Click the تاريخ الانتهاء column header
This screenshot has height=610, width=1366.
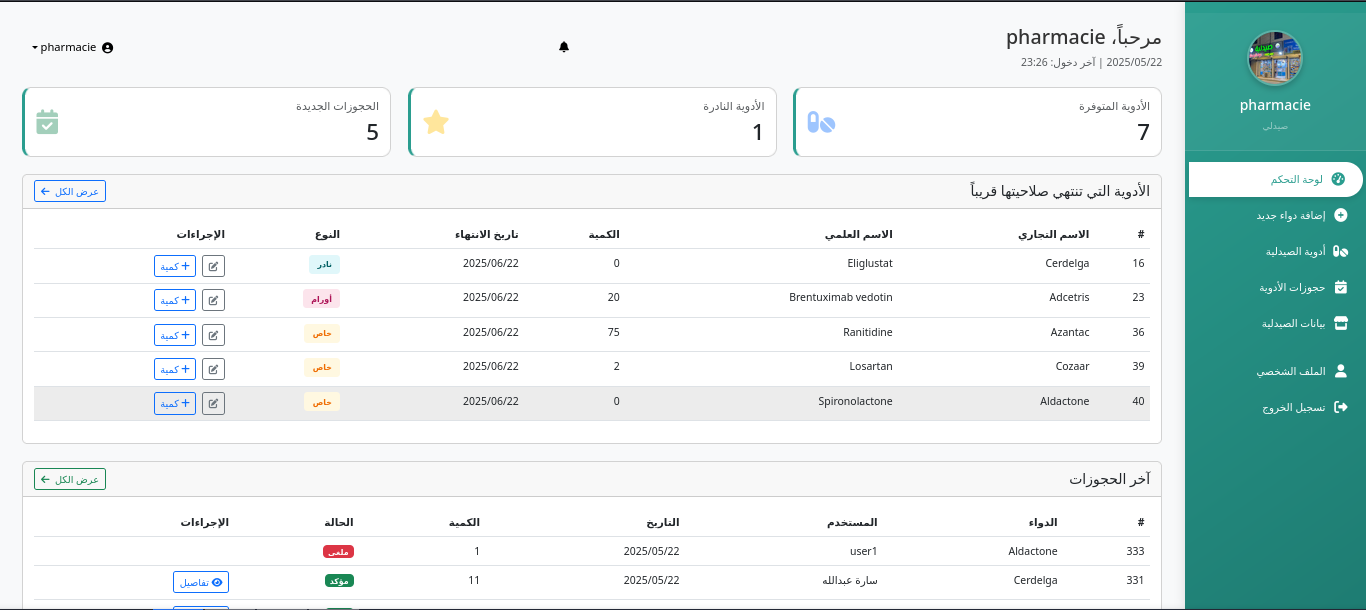[487, 234]
